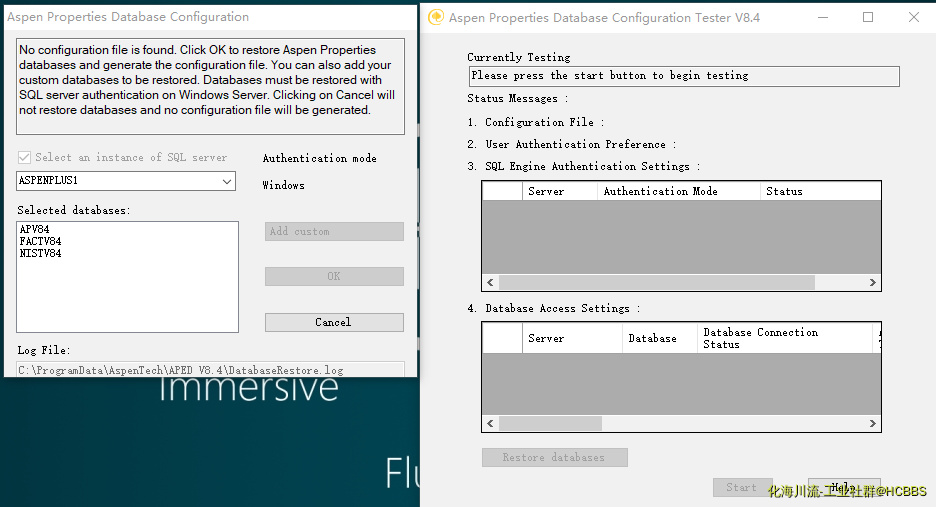Click right scroll arrow of Database Access table
Image resolution: width=936 pixels, height=507 pixels.
click(x=873, y=423)
